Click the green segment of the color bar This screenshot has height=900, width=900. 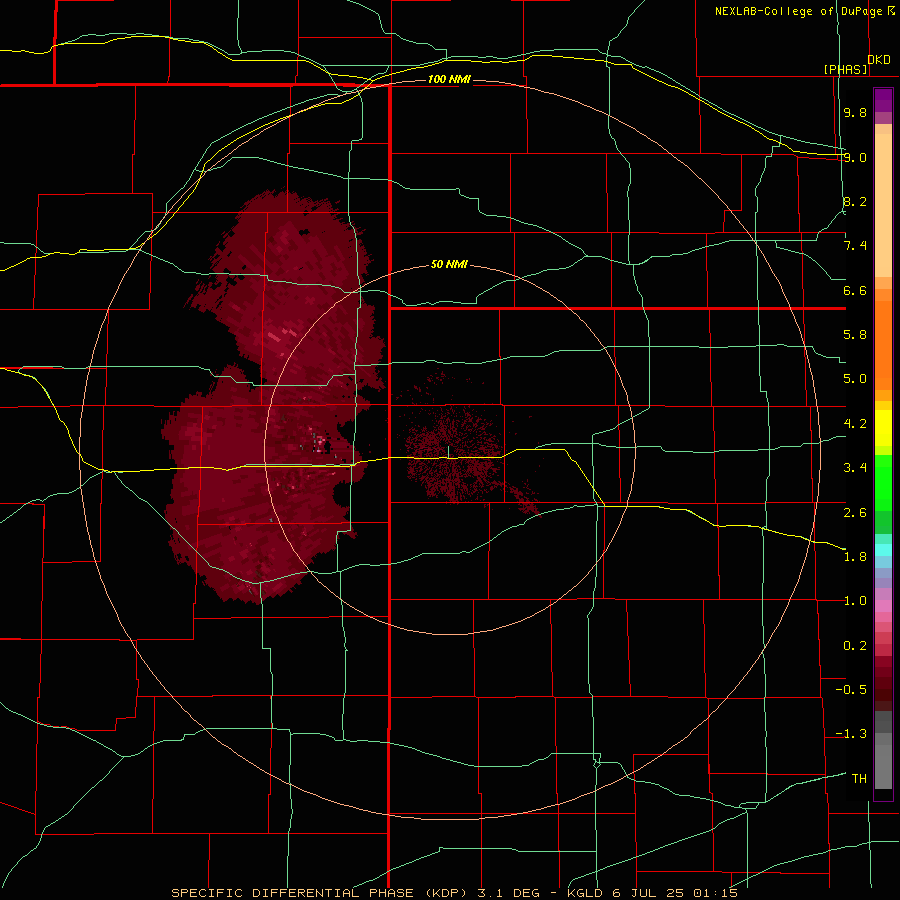[x=883, y=482]
